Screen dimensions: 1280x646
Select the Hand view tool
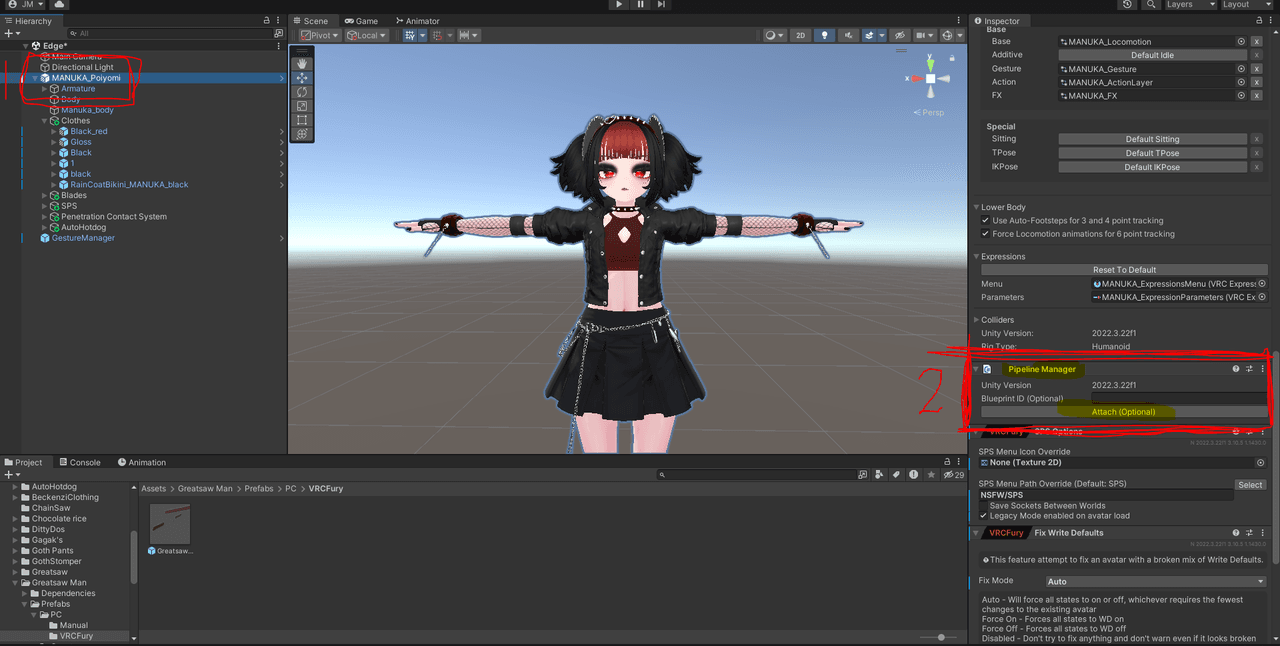302,64
